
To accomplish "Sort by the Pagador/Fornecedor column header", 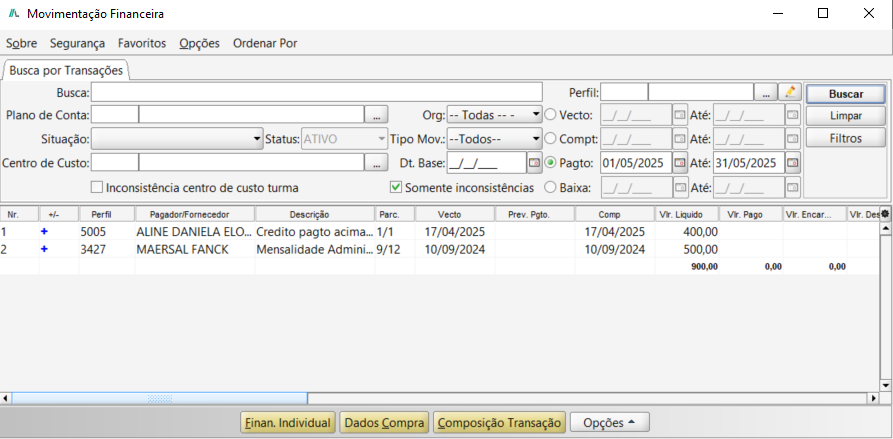I will click(x=195, y=215).
